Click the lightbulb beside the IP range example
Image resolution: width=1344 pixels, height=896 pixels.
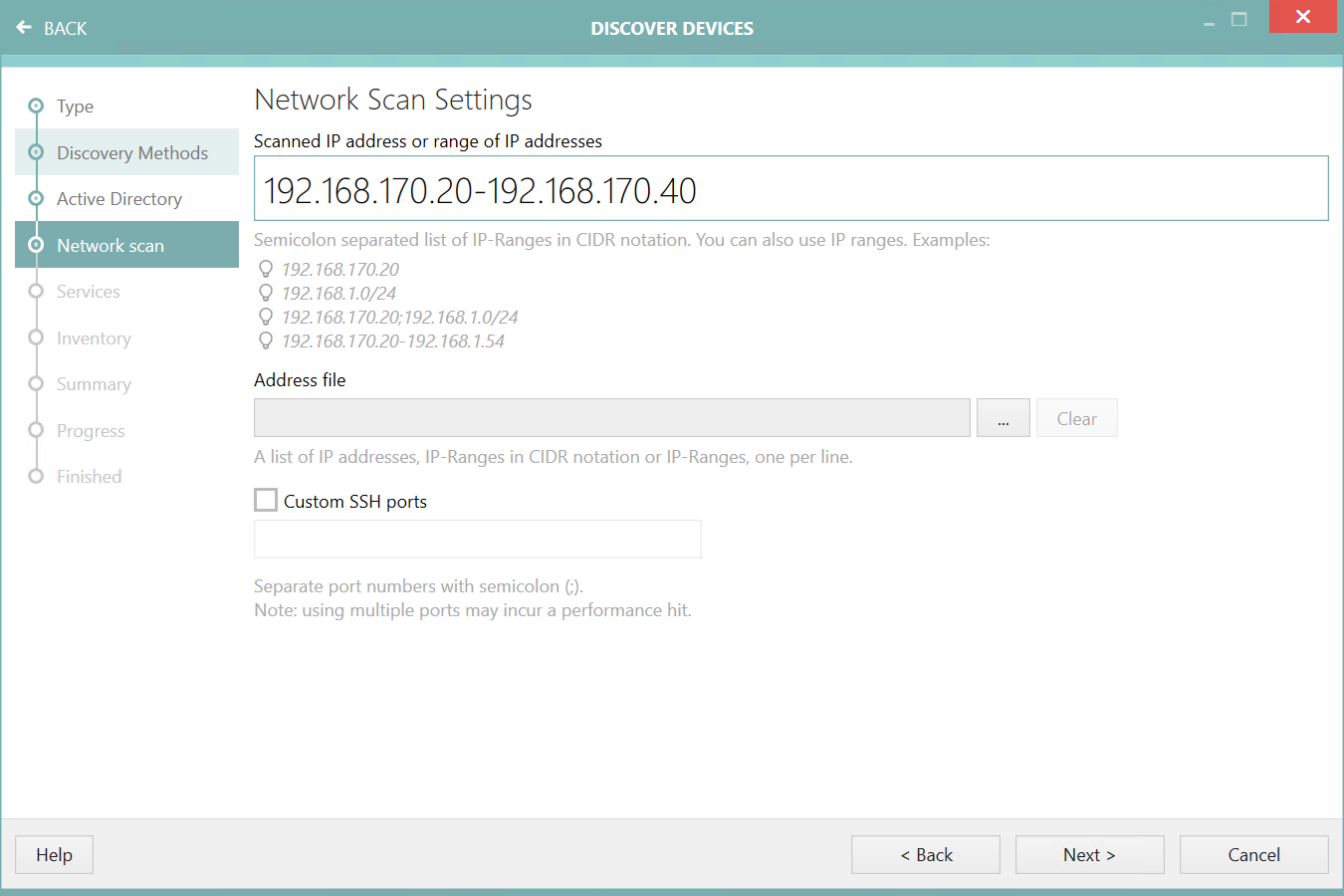265,340
